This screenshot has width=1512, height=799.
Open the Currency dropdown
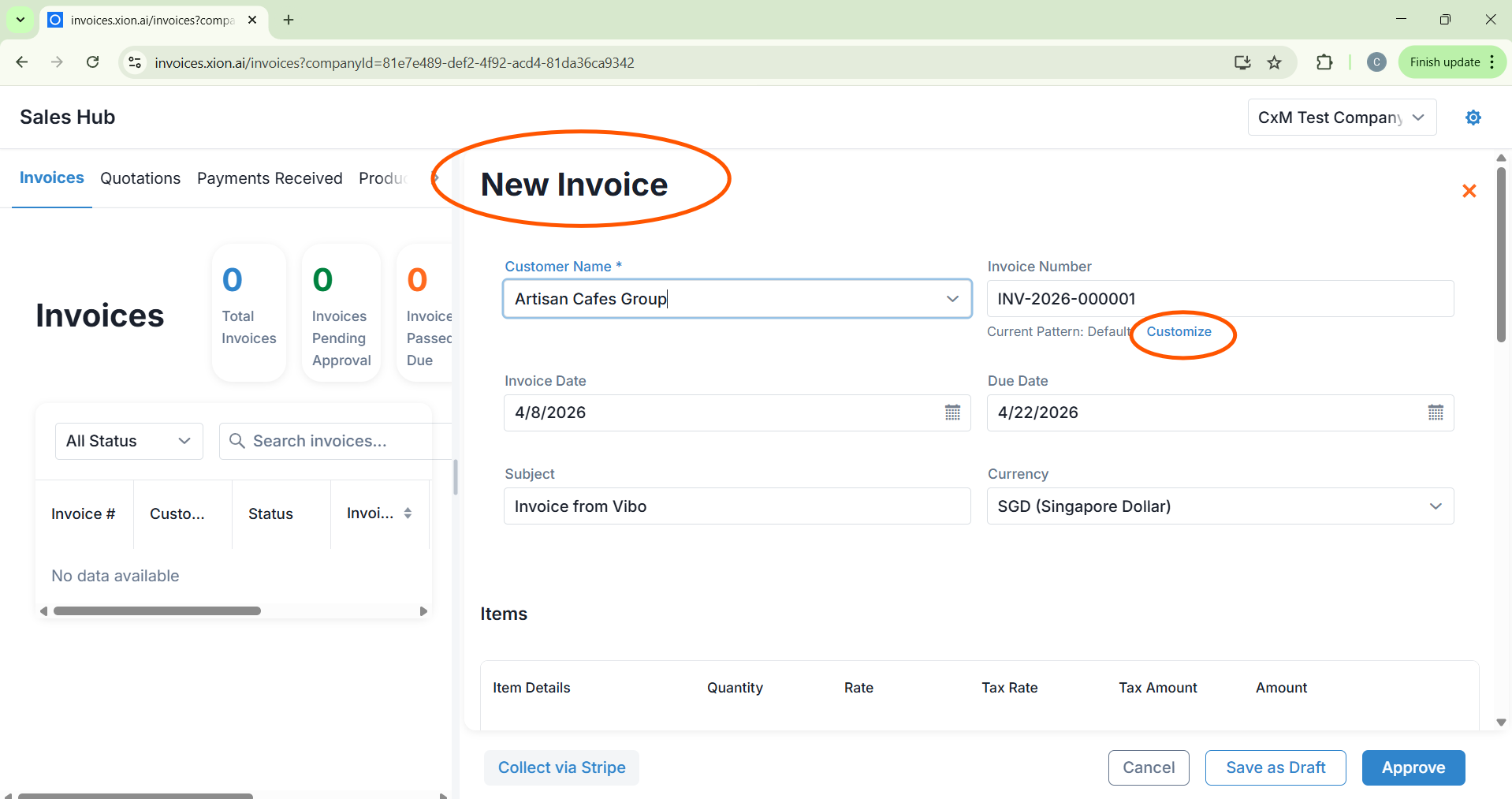click(x=1435, y=506)
